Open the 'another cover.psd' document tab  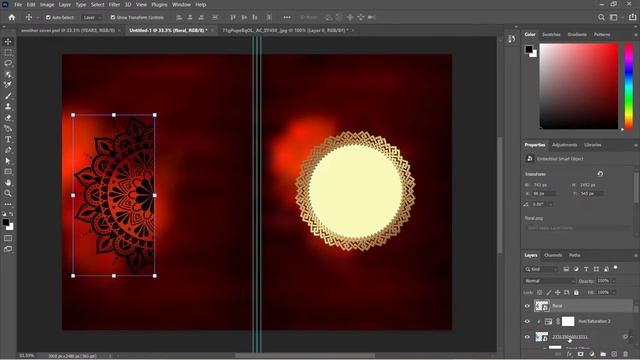[x=68, y=30]
